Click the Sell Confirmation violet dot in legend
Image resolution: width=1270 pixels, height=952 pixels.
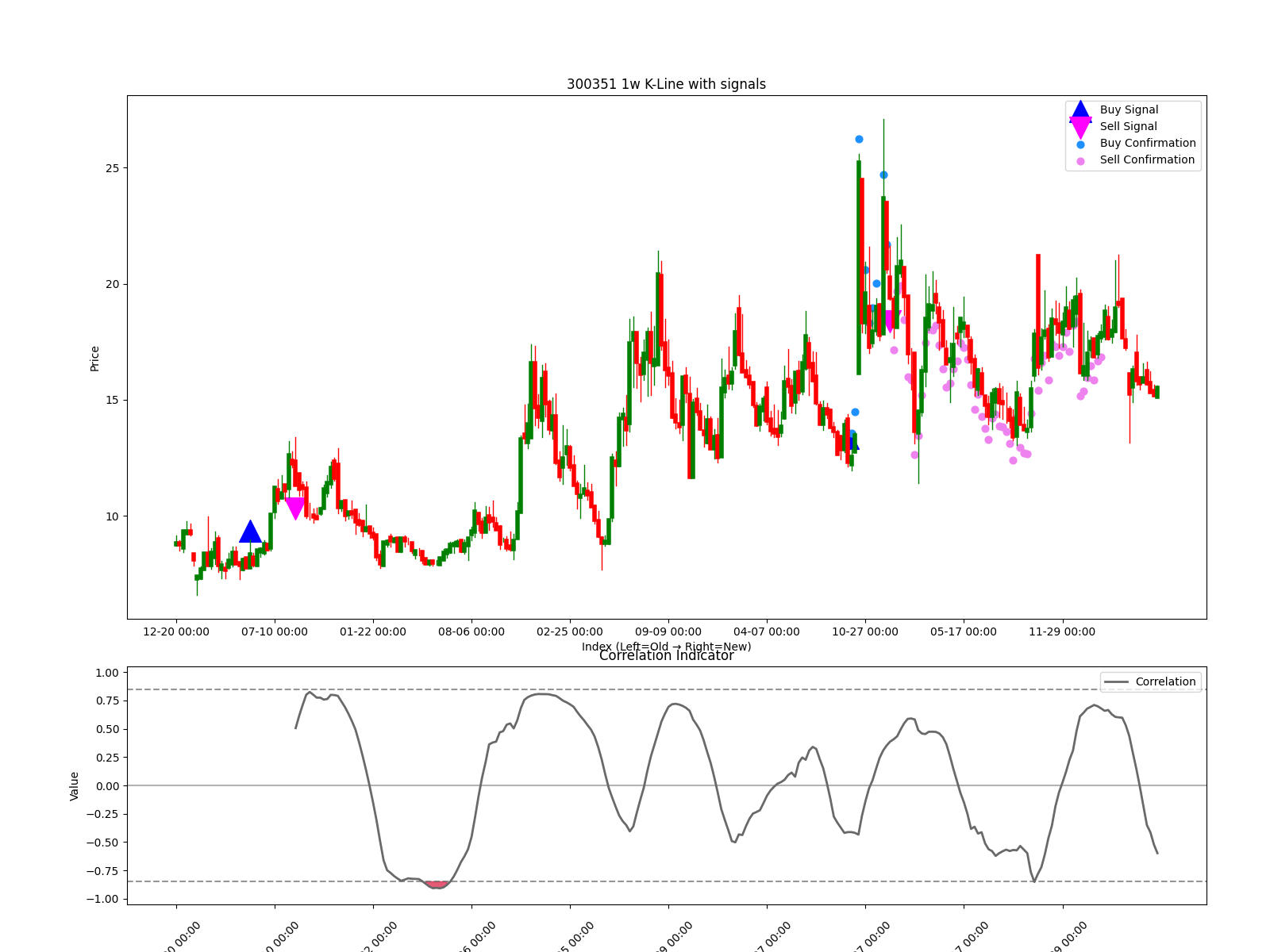click(x=1080, y=161)
